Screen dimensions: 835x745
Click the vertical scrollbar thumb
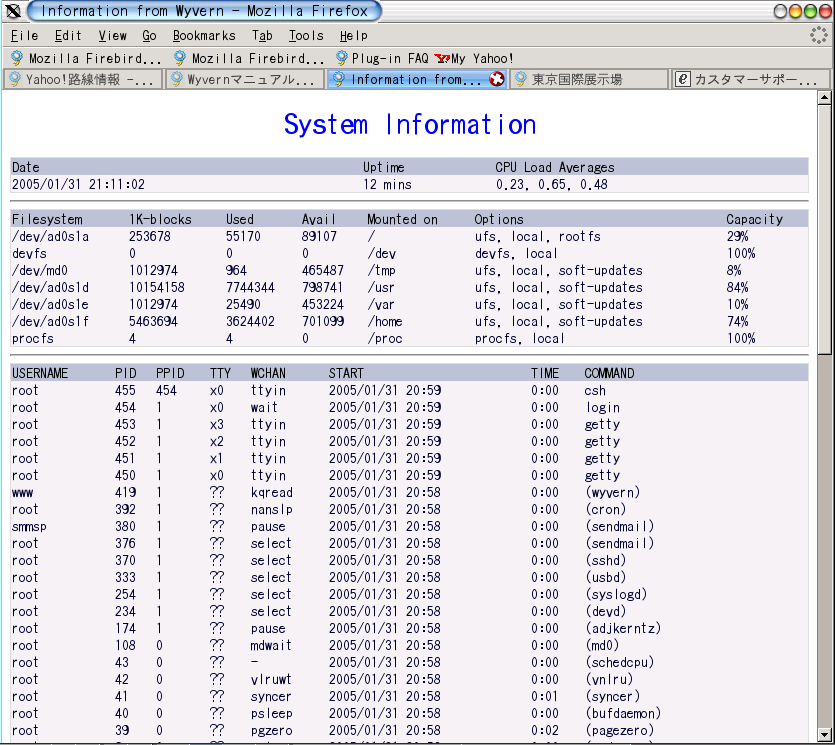pos(824,229)
